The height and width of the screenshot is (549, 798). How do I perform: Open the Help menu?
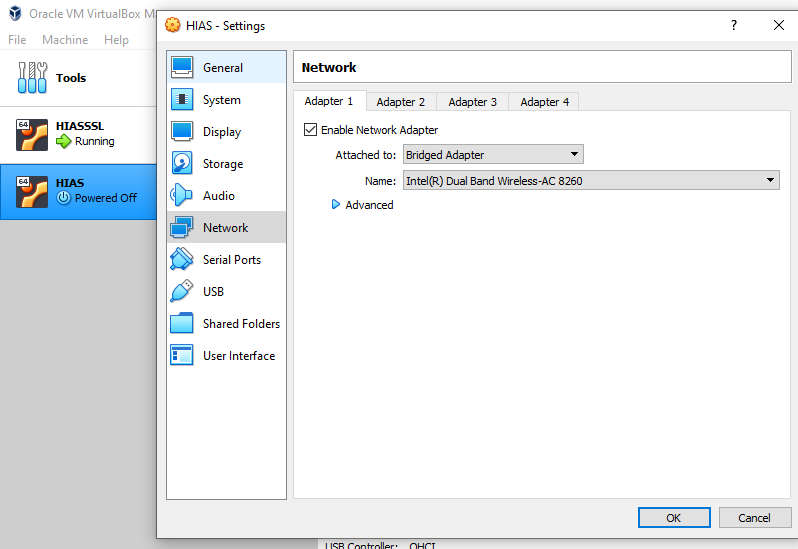(116, 40)
